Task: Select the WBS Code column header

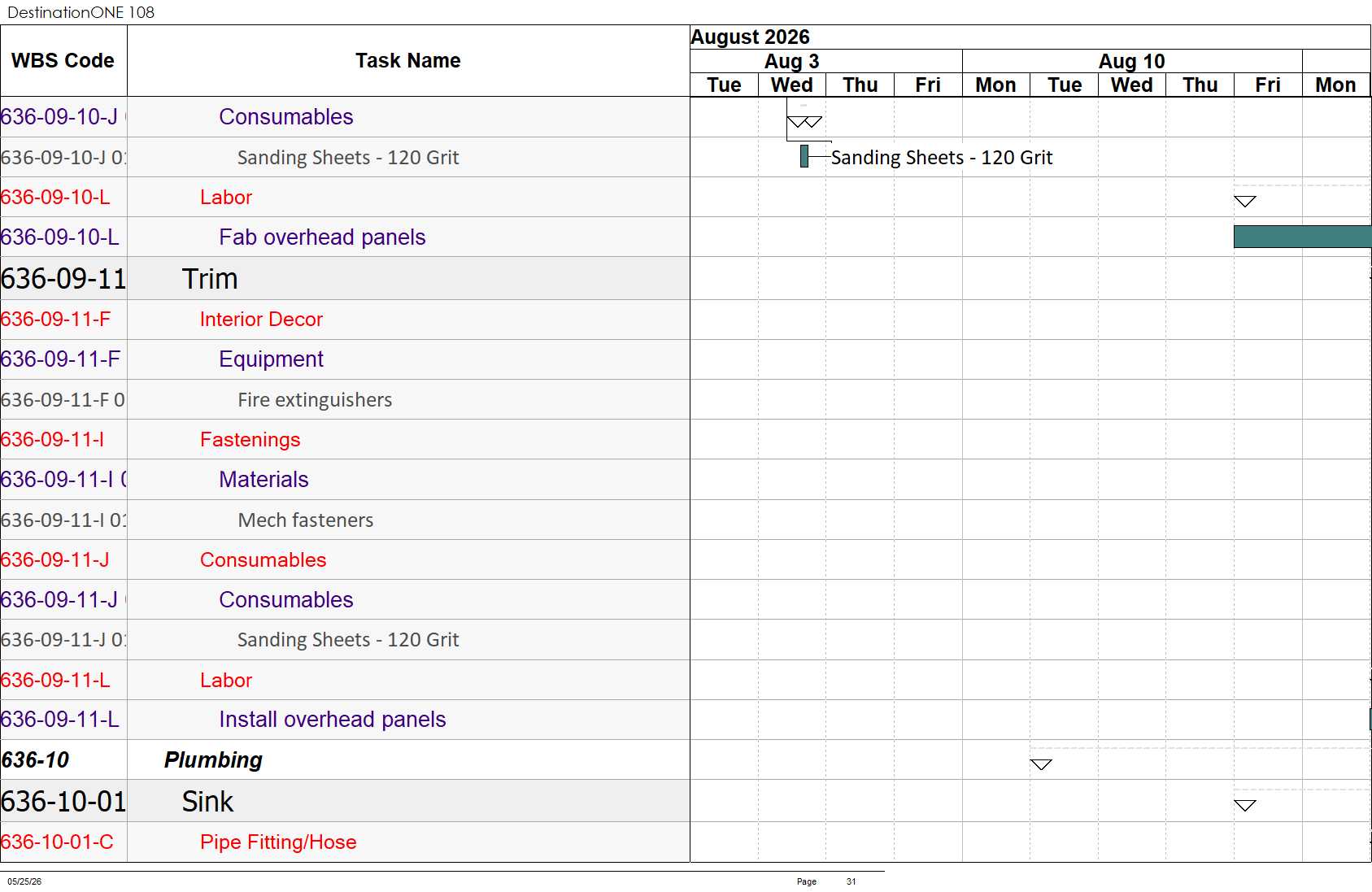Action: point(63,61)
